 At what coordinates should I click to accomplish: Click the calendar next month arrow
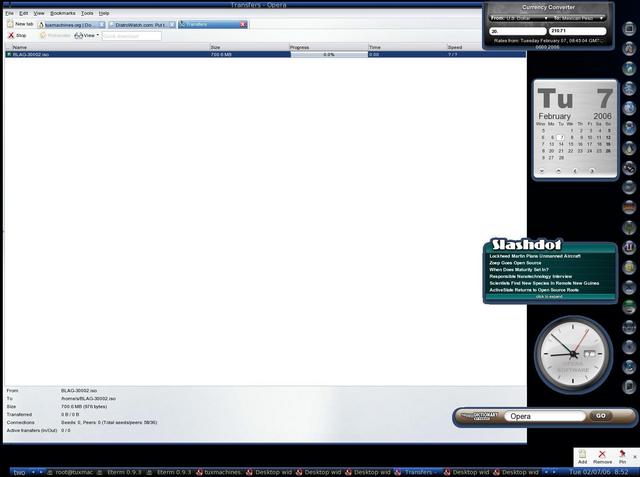pyautogui.click(x=592, y=171)
